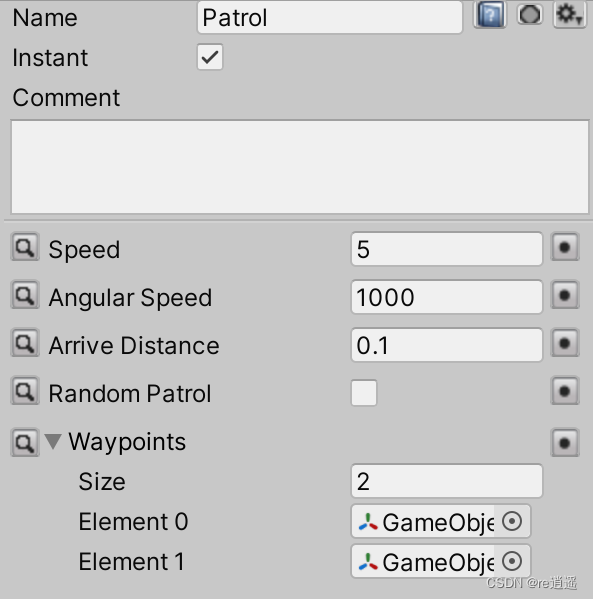Click the magnifier icon beside Speed
Viewport: 593px width, 599px height.
click(x=25, y=247)
